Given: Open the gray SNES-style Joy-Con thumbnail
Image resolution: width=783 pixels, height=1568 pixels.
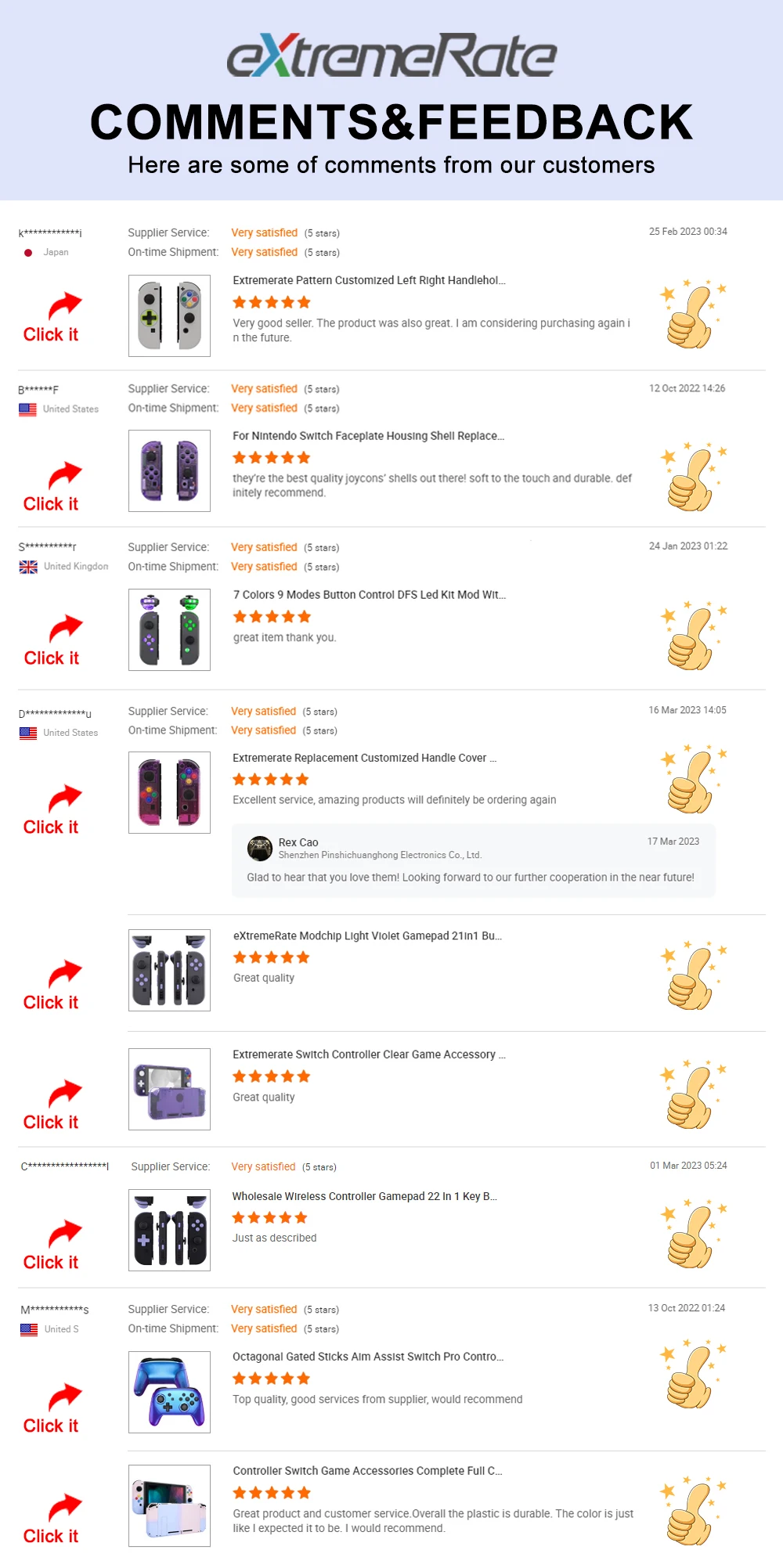Looking at the screenshot, I should point(169,315).
